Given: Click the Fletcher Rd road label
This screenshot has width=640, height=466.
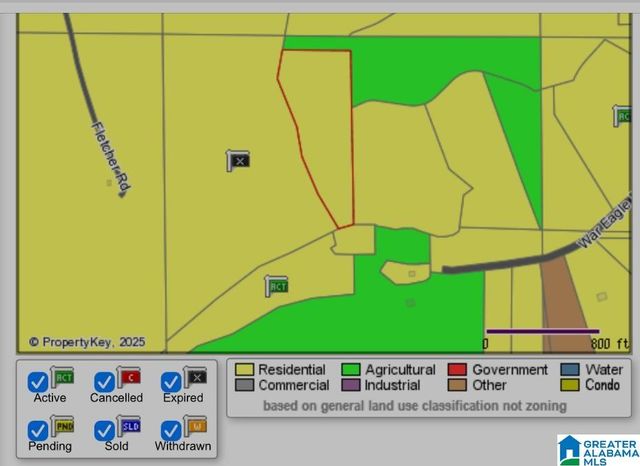Looking at the screenshot, I should click(x=111, y=155).
